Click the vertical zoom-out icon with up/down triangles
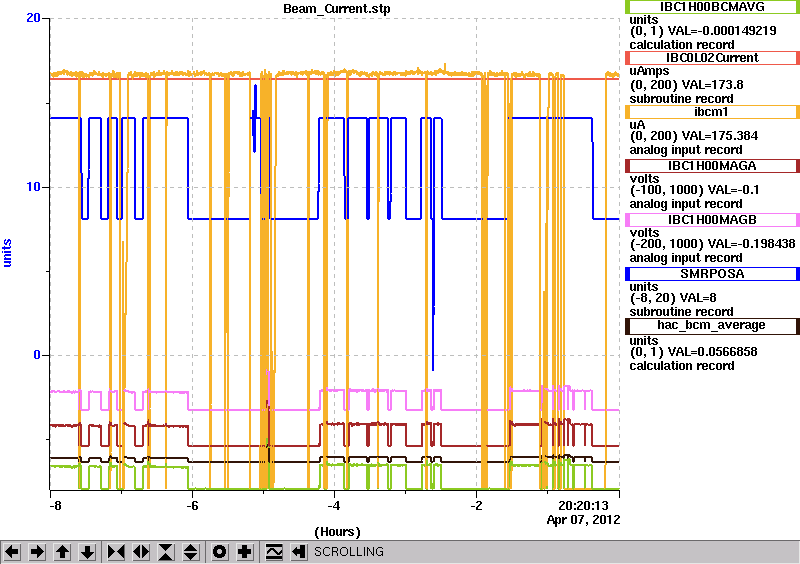Image resolution: width=800 pixels, height=564 pixels. (x=191, y=552)
